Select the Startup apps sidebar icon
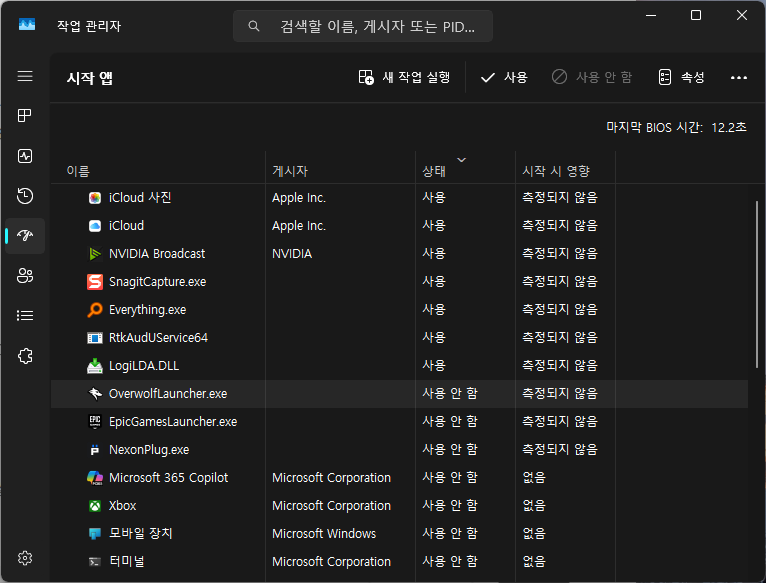The height and width of the screenshot is (583, 766). click(x=25, y=236)
